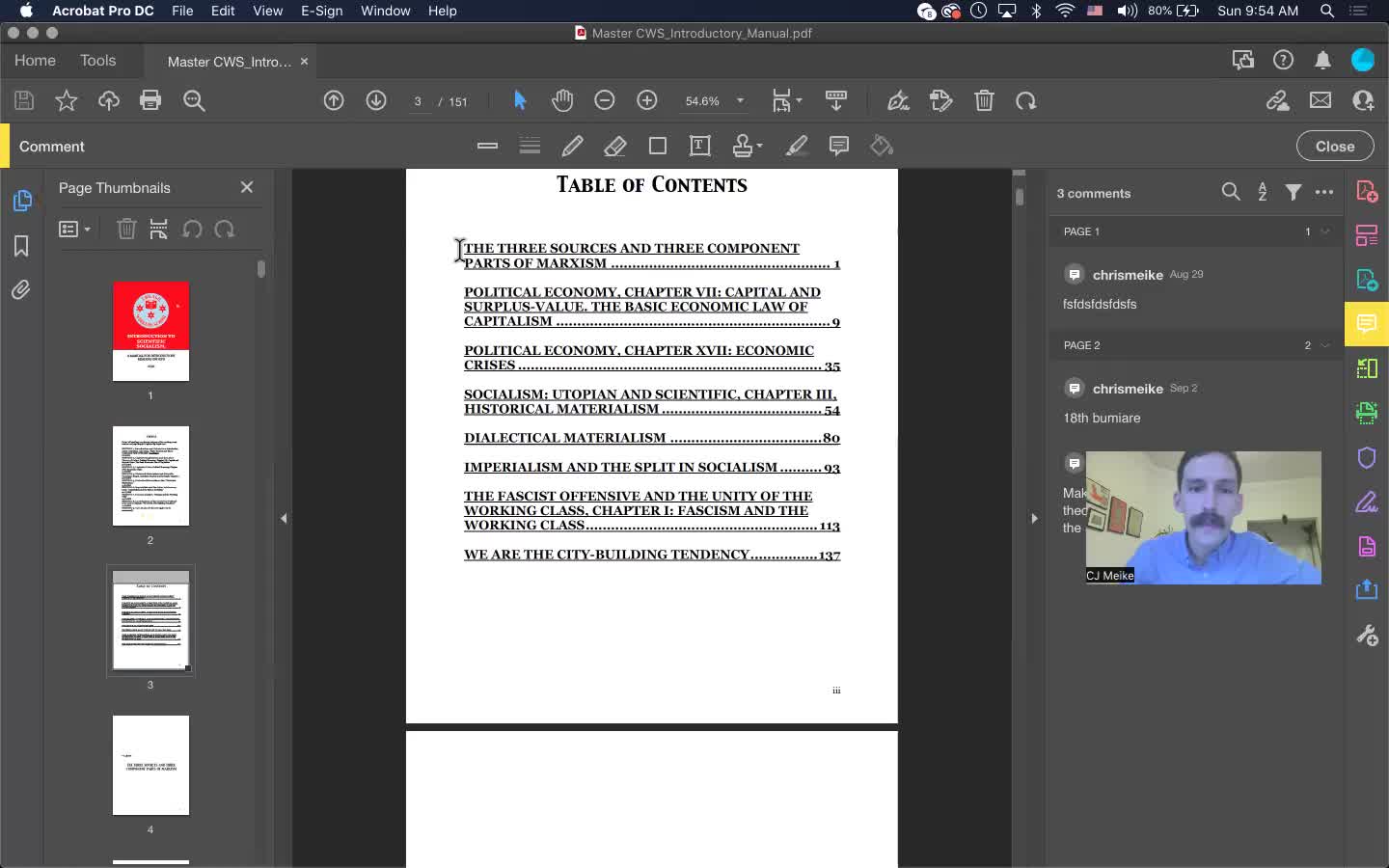Screen dimensions: 1389x868
Task: Open the Protect shield tool
Action: 1367,457
